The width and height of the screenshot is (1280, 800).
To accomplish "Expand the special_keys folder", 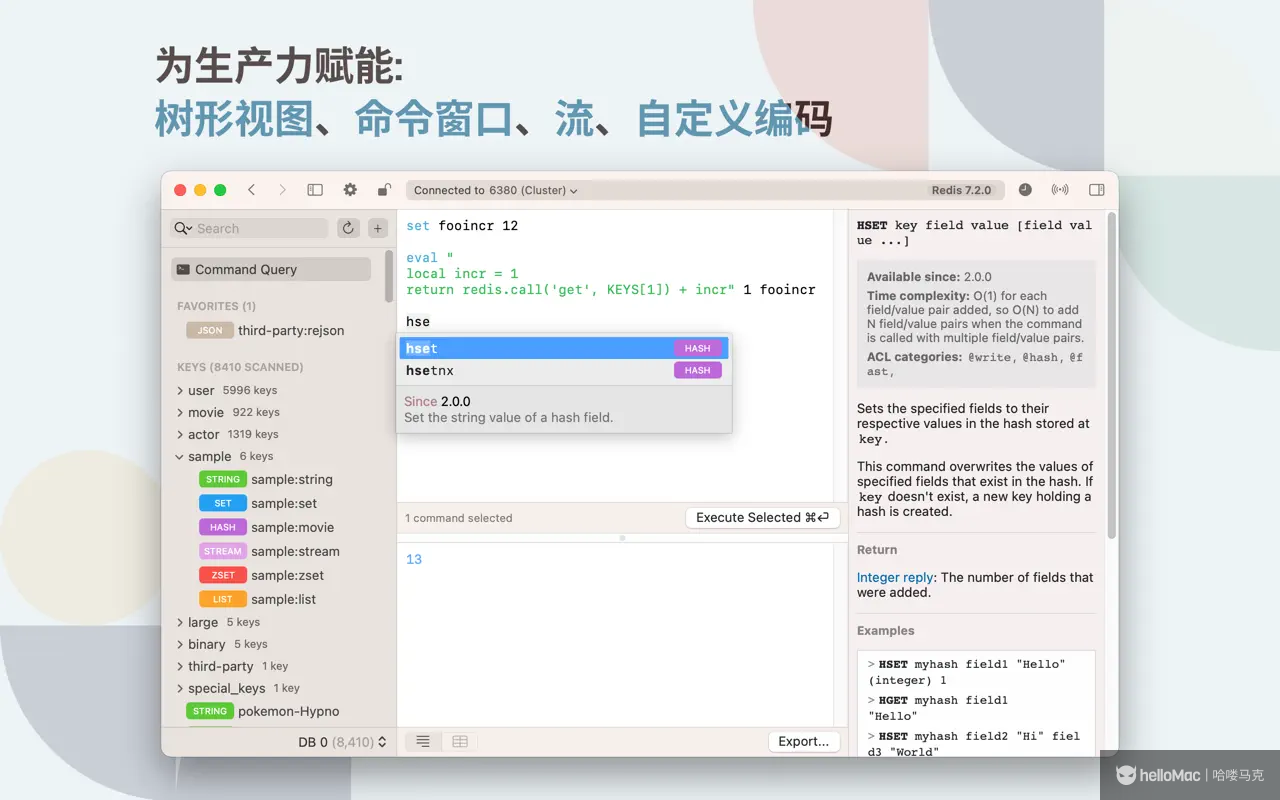I will click(x=180, y=688).
